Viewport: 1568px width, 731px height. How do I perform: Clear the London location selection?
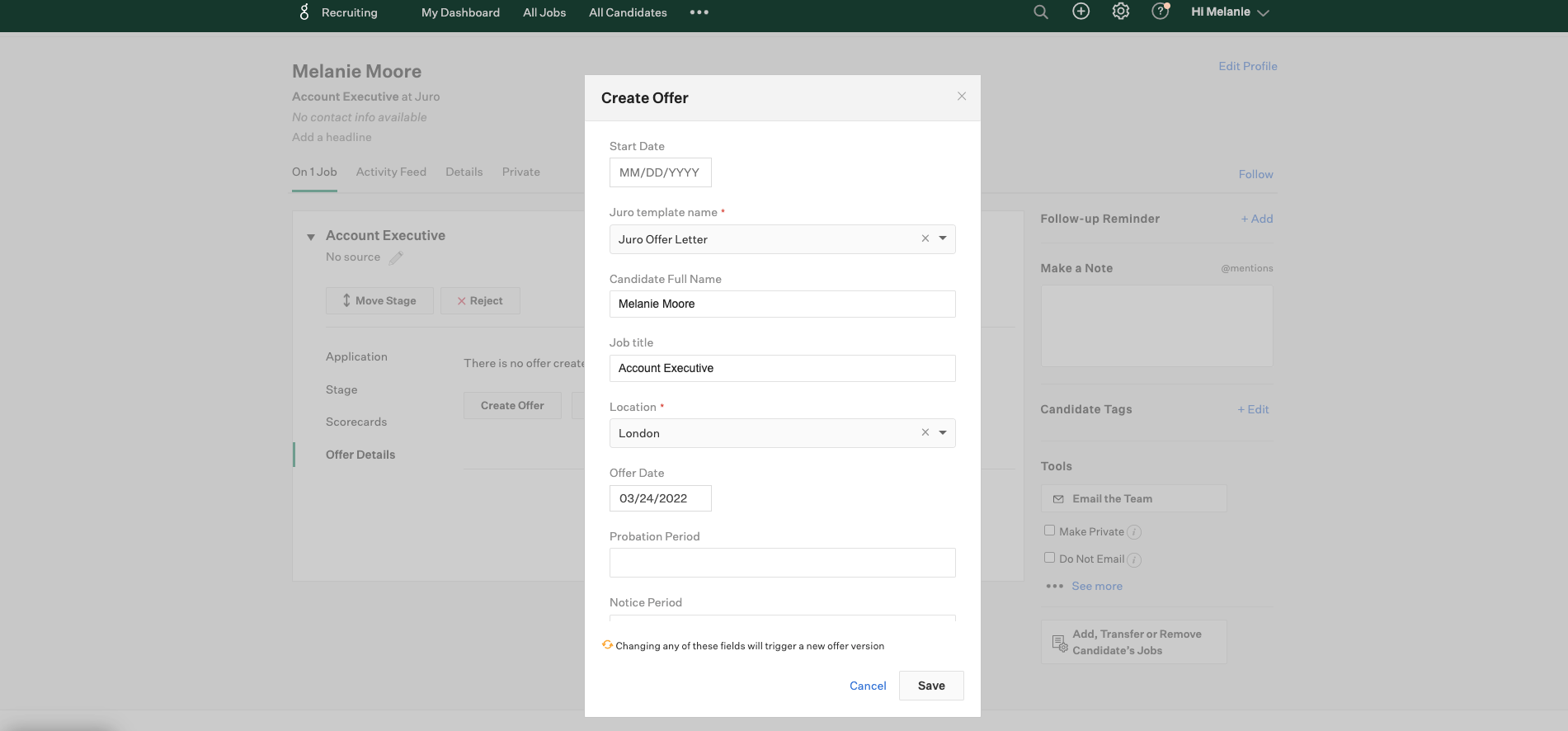[x=925, y=432]
